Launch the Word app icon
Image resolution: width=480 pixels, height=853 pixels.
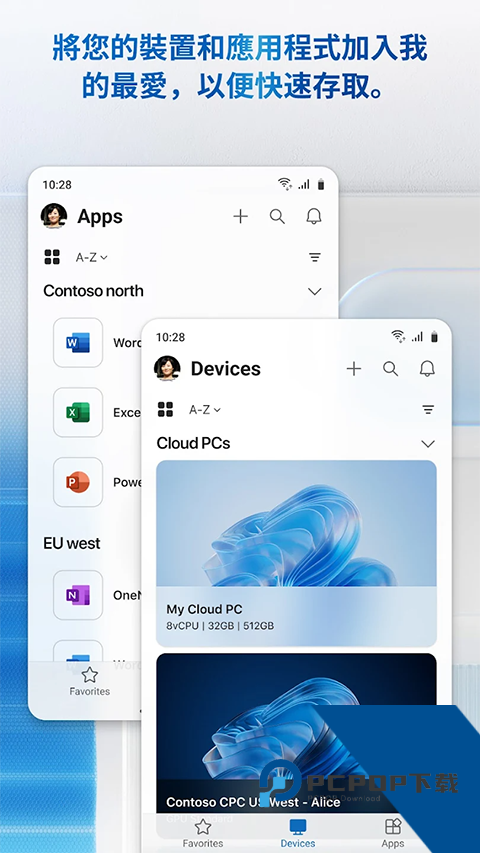(78, 343)
